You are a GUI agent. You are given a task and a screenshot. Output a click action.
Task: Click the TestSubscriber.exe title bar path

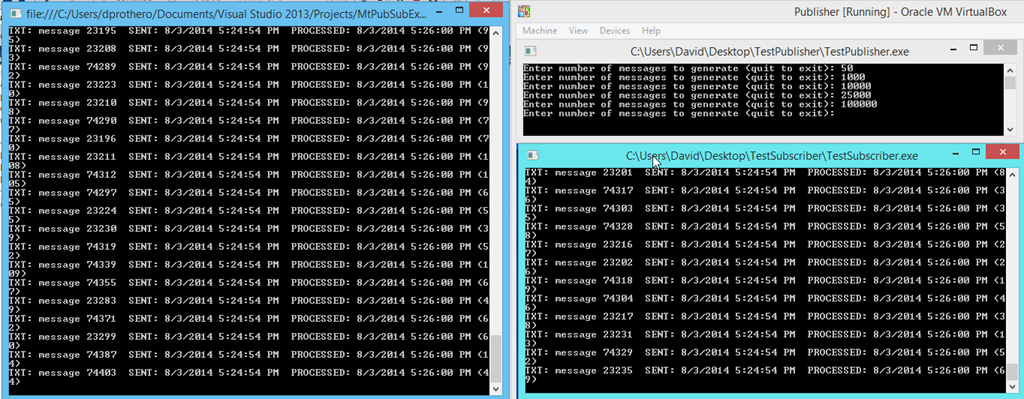click(x=772, y=155)
